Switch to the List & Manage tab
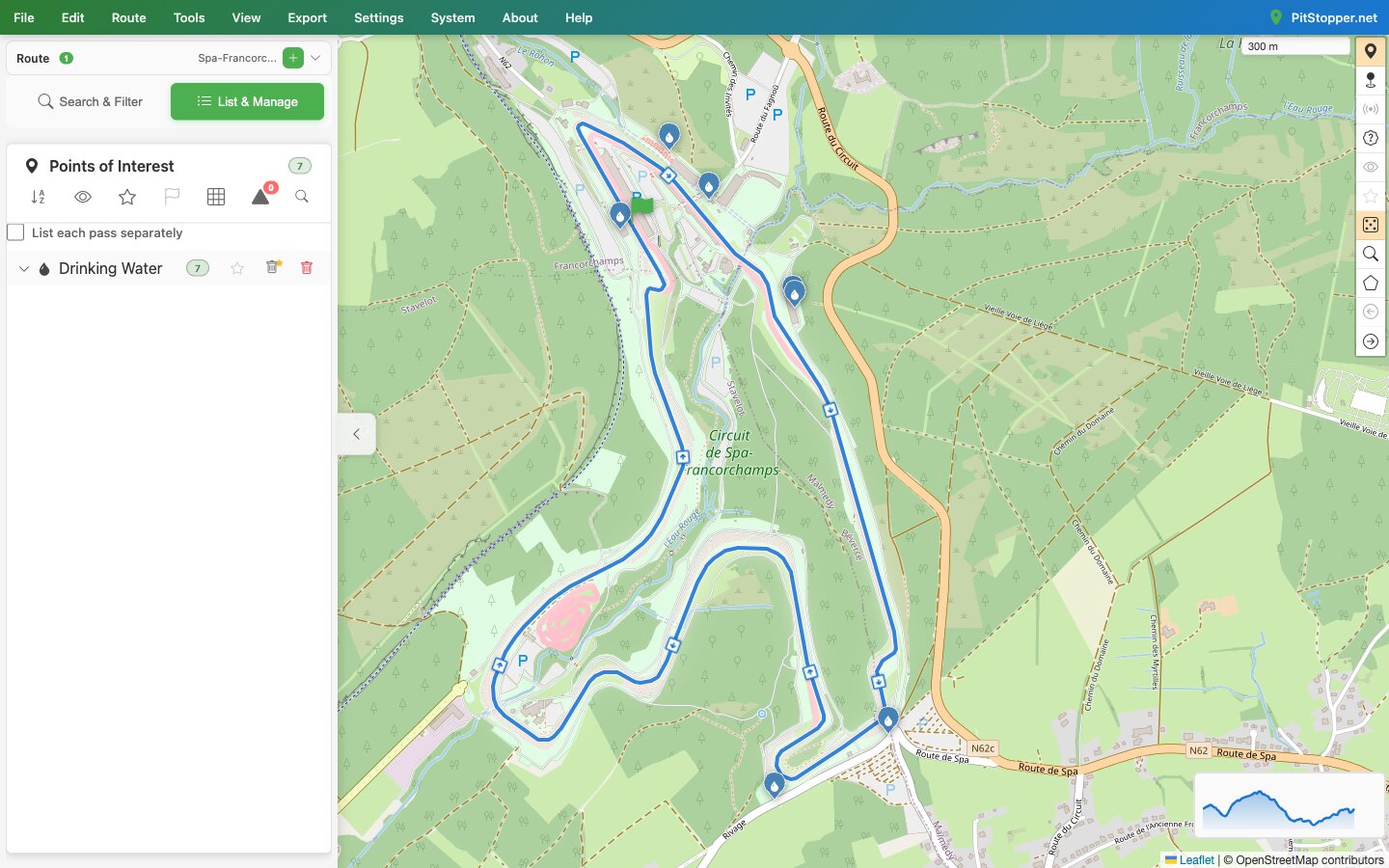This screenshot has width=1389, height=868. 247,101
